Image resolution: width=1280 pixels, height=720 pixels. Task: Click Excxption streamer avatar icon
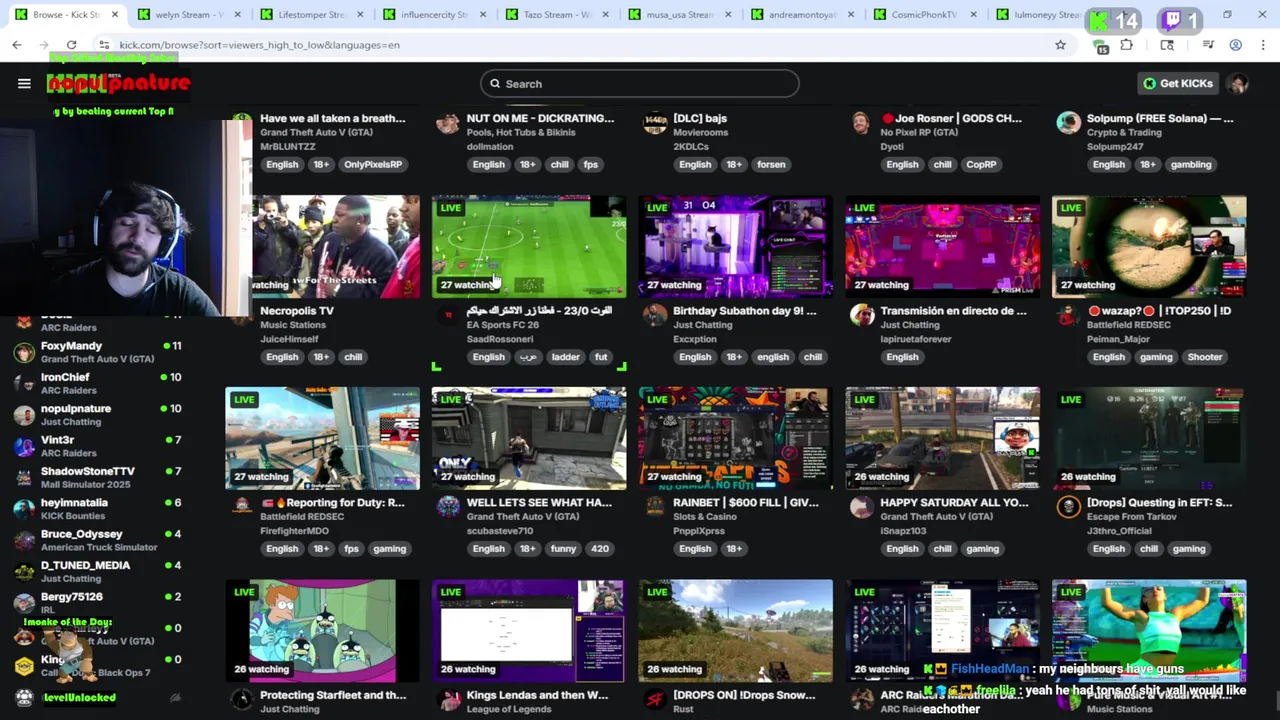(x=655, y=316)
